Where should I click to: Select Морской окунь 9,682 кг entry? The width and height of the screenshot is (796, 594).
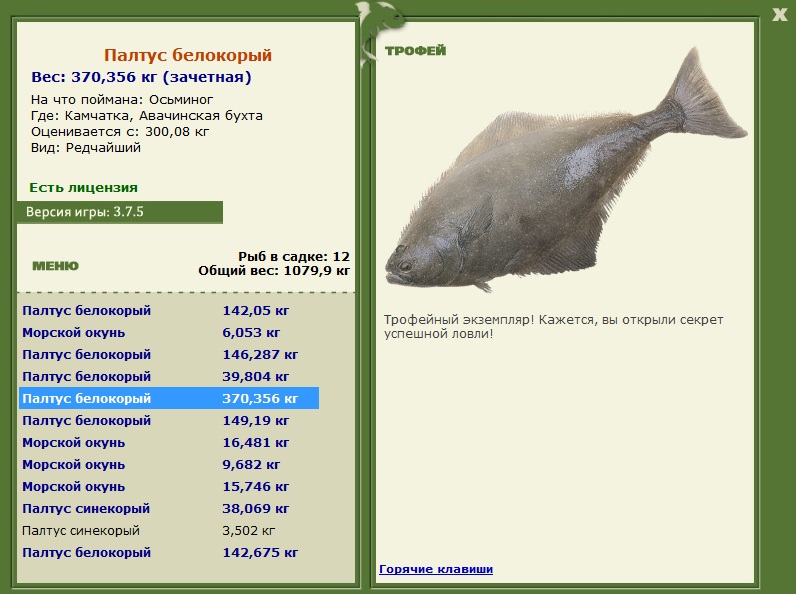(x=169, y=464)
